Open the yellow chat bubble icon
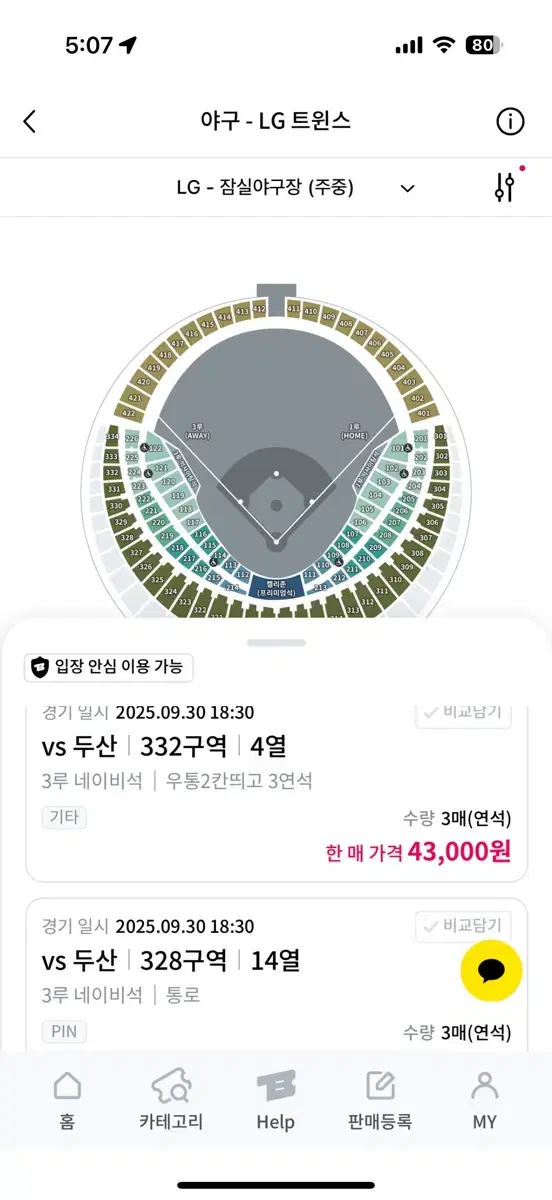 [x=491, y=970]
